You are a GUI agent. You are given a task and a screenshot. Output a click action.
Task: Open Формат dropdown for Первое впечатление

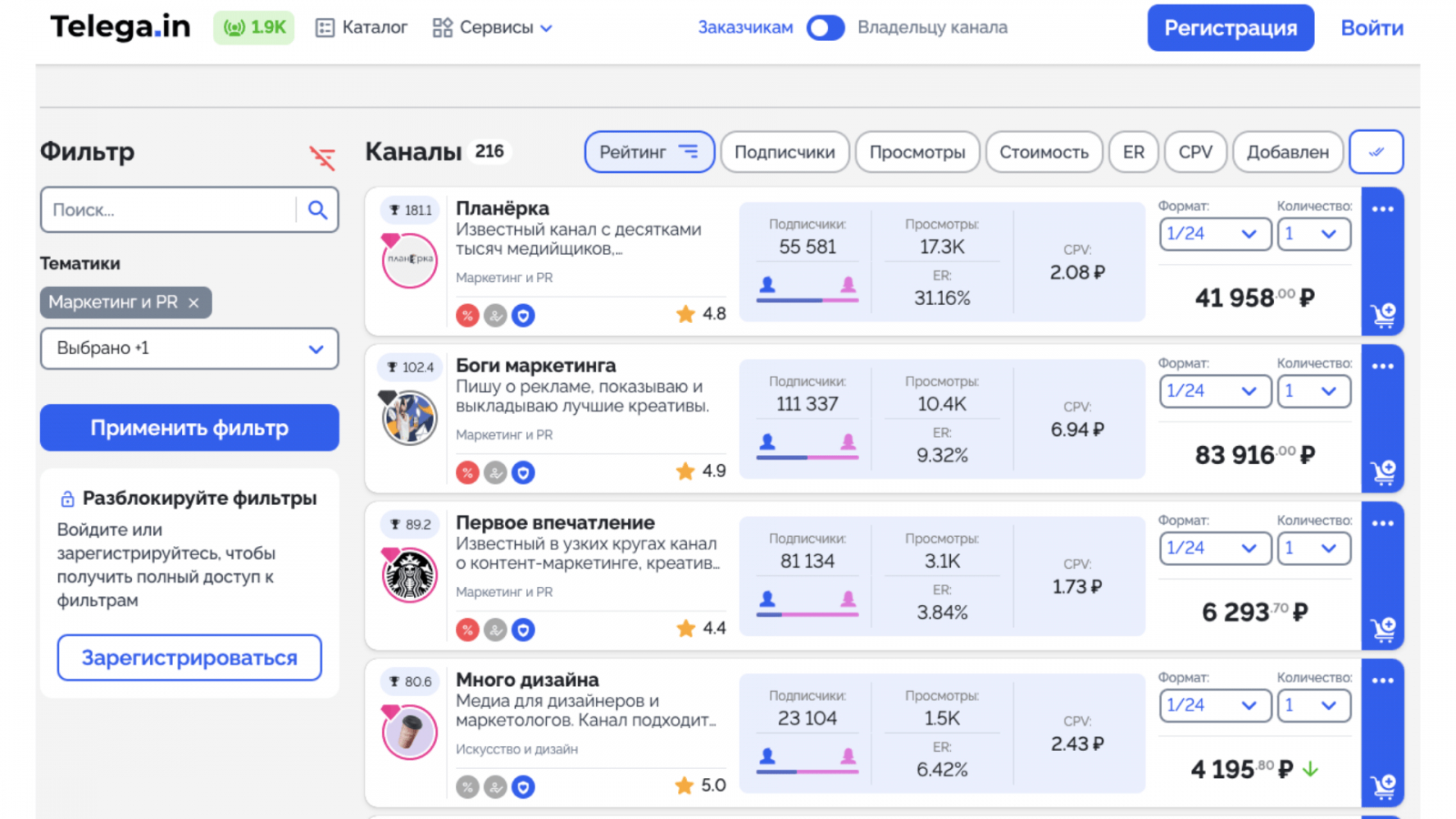tap(1214, 549)
